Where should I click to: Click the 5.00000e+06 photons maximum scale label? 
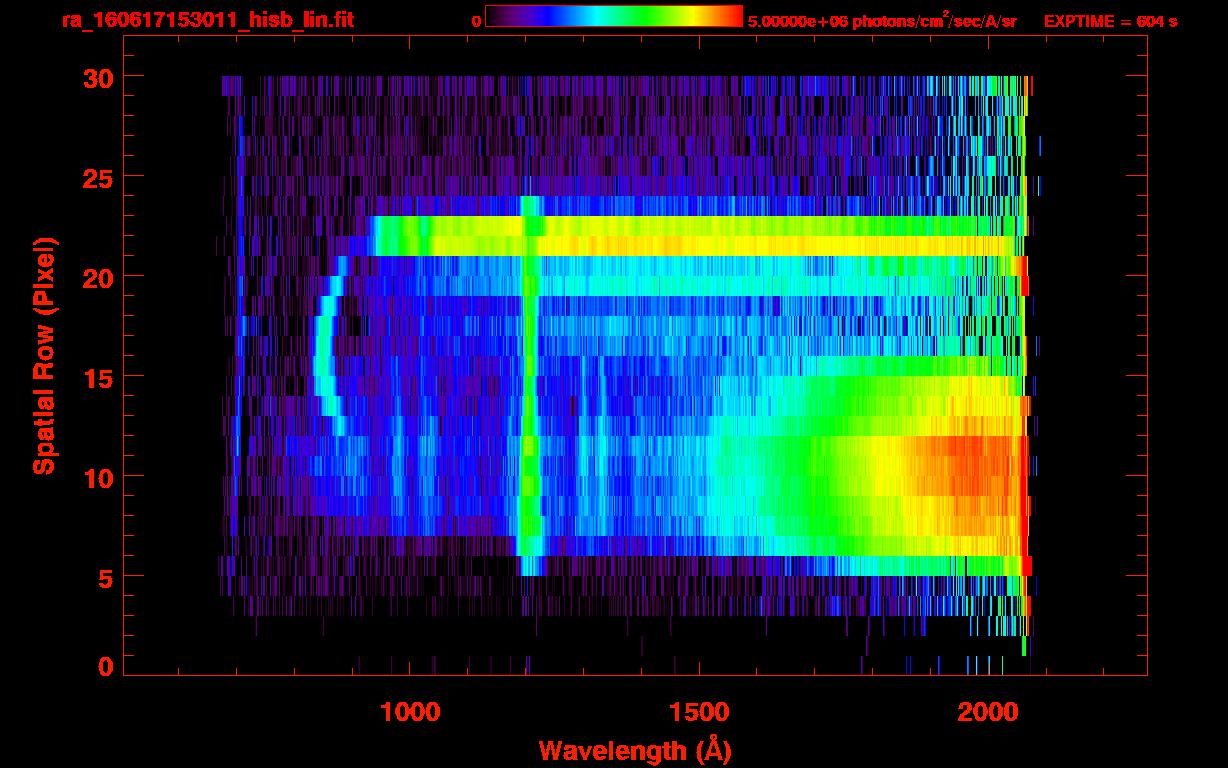click(882, 21)
